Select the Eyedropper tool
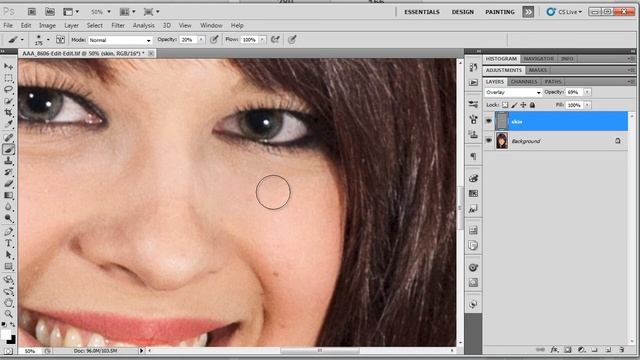 tap(8, 124)
